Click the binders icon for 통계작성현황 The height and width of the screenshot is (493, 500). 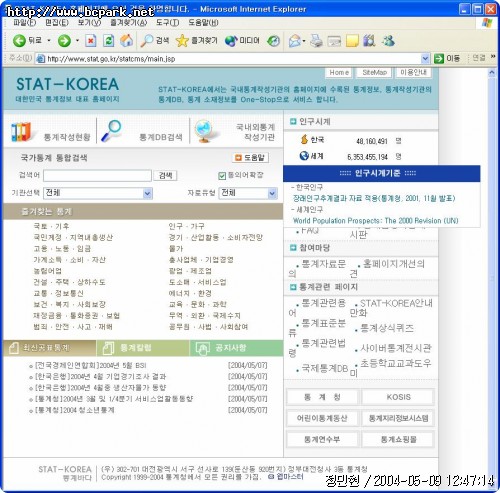pyautogui.click(x=21, y=132)
